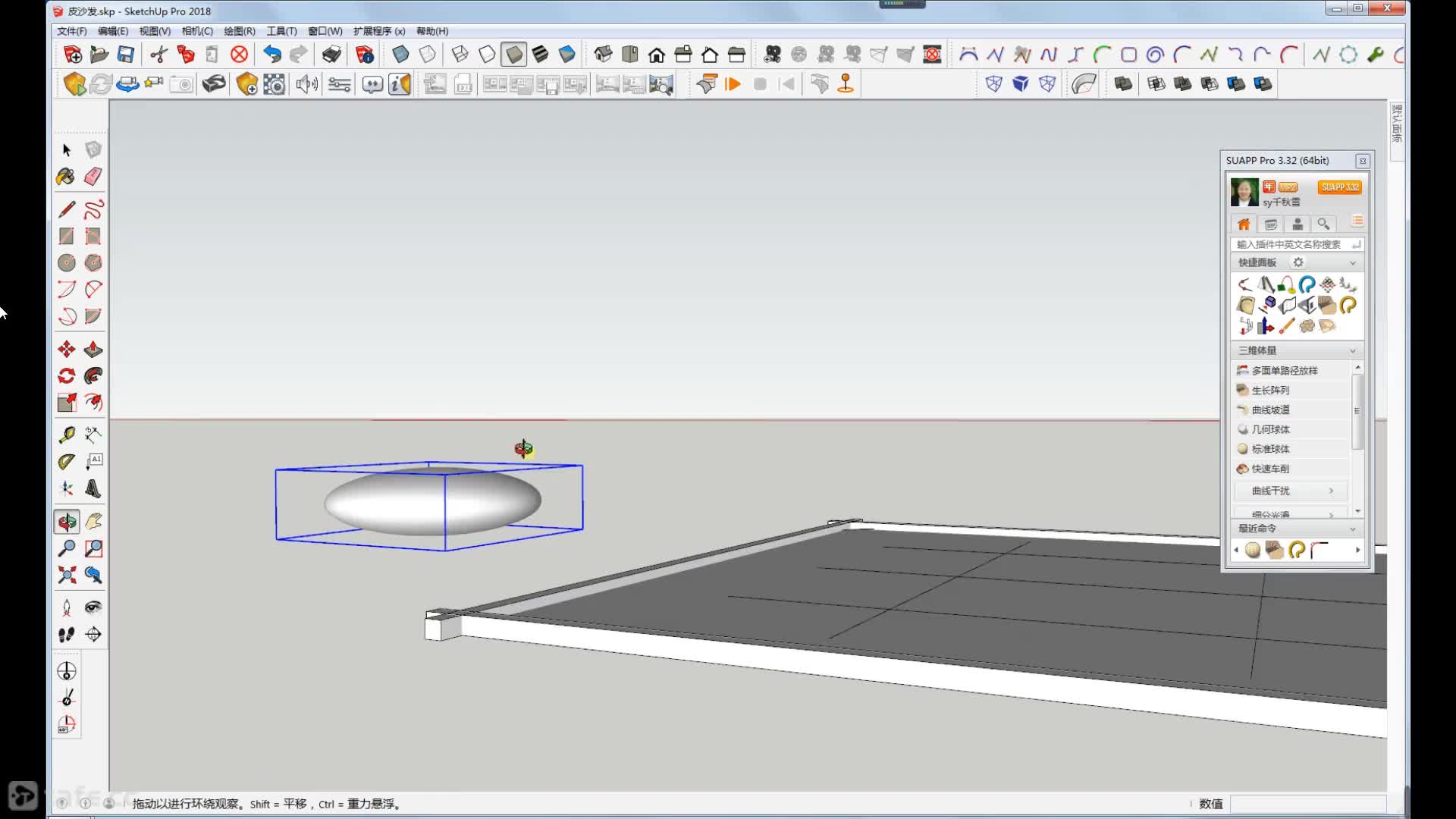The image size is (1456, 819).
Task: Collapse the 最近命令 section
Action: [1353, 529]
